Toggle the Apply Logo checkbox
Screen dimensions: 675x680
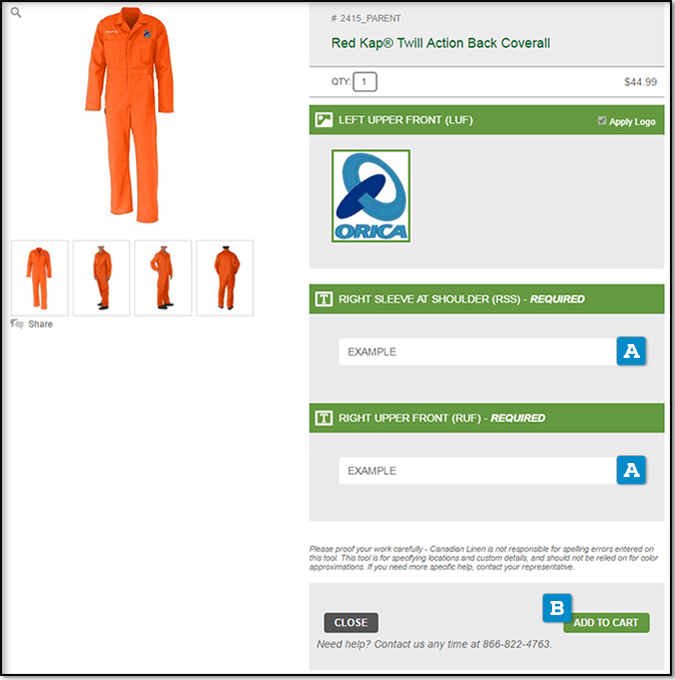pyautogui.click(x=602, y=121)
